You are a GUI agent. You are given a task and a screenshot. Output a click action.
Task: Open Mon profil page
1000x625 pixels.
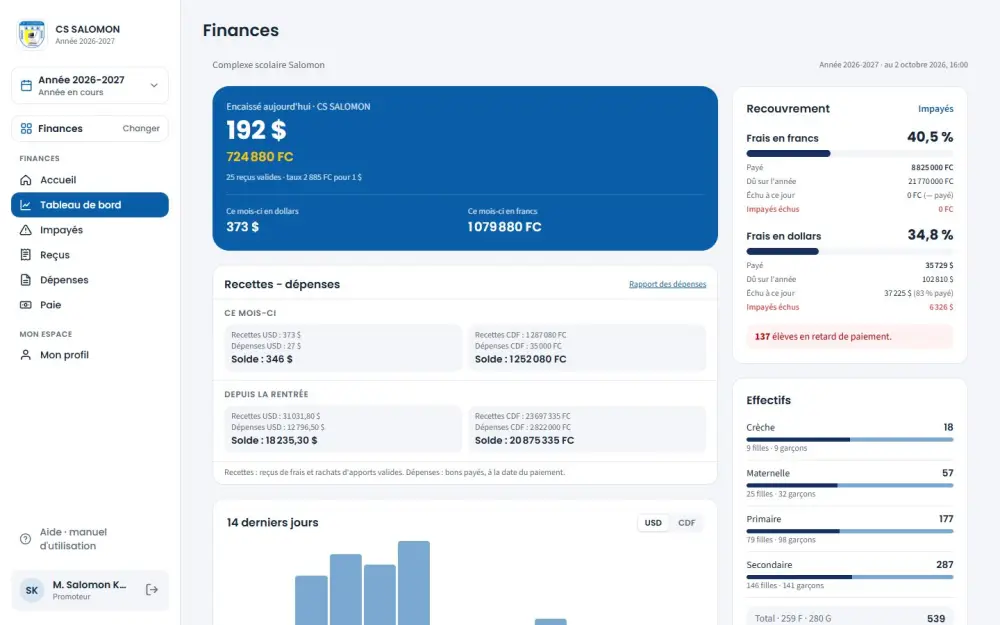pyautogui.click(x=90, y=355)
